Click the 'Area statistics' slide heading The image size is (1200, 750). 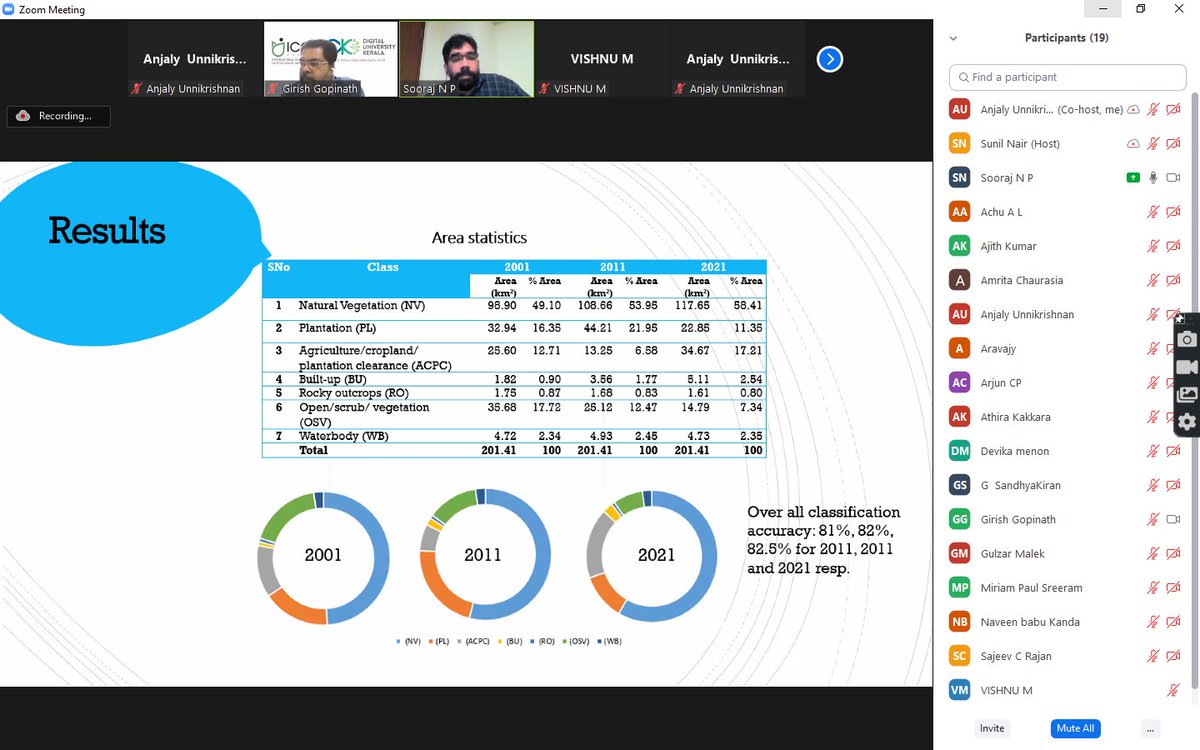pyautogui.click(x=479, y=238)
